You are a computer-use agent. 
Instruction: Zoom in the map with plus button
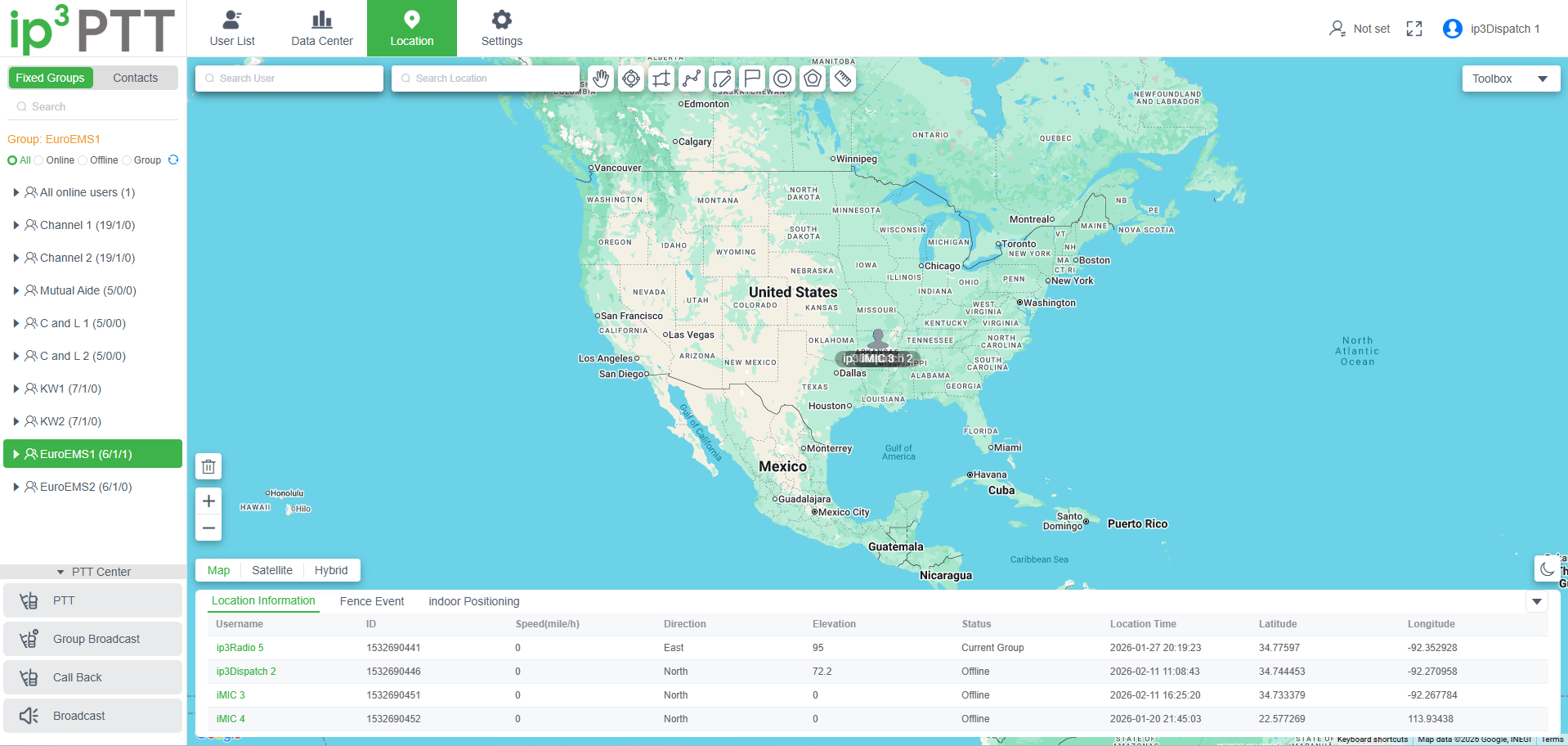point(208,501)
